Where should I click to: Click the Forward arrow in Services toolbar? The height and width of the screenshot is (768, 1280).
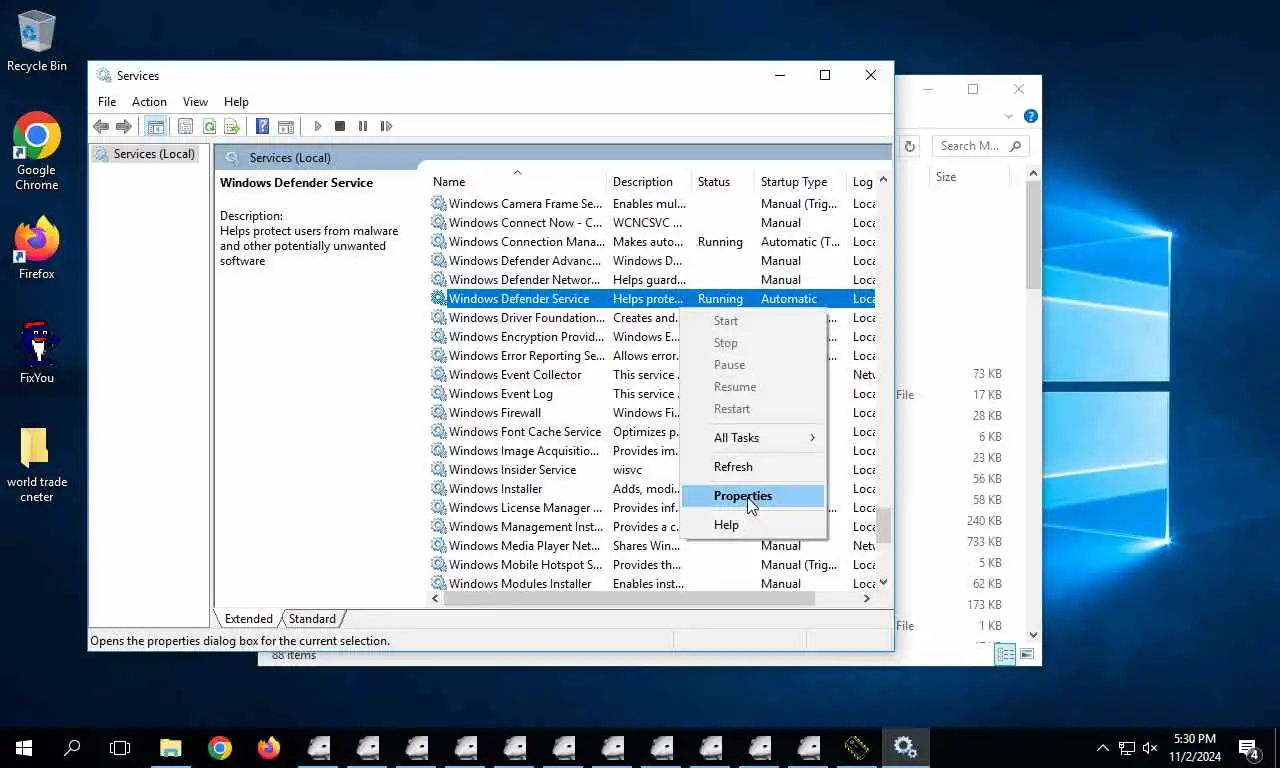[124, 126]
